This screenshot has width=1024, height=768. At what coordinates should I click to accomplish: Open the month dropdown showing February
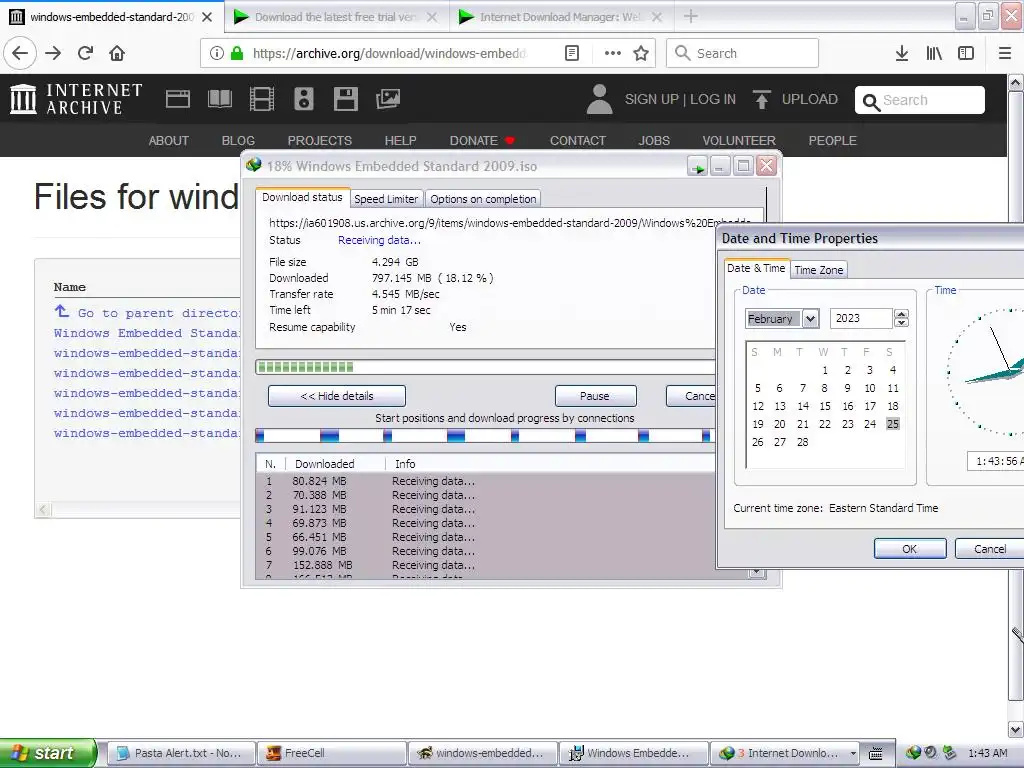coord(810,319)
